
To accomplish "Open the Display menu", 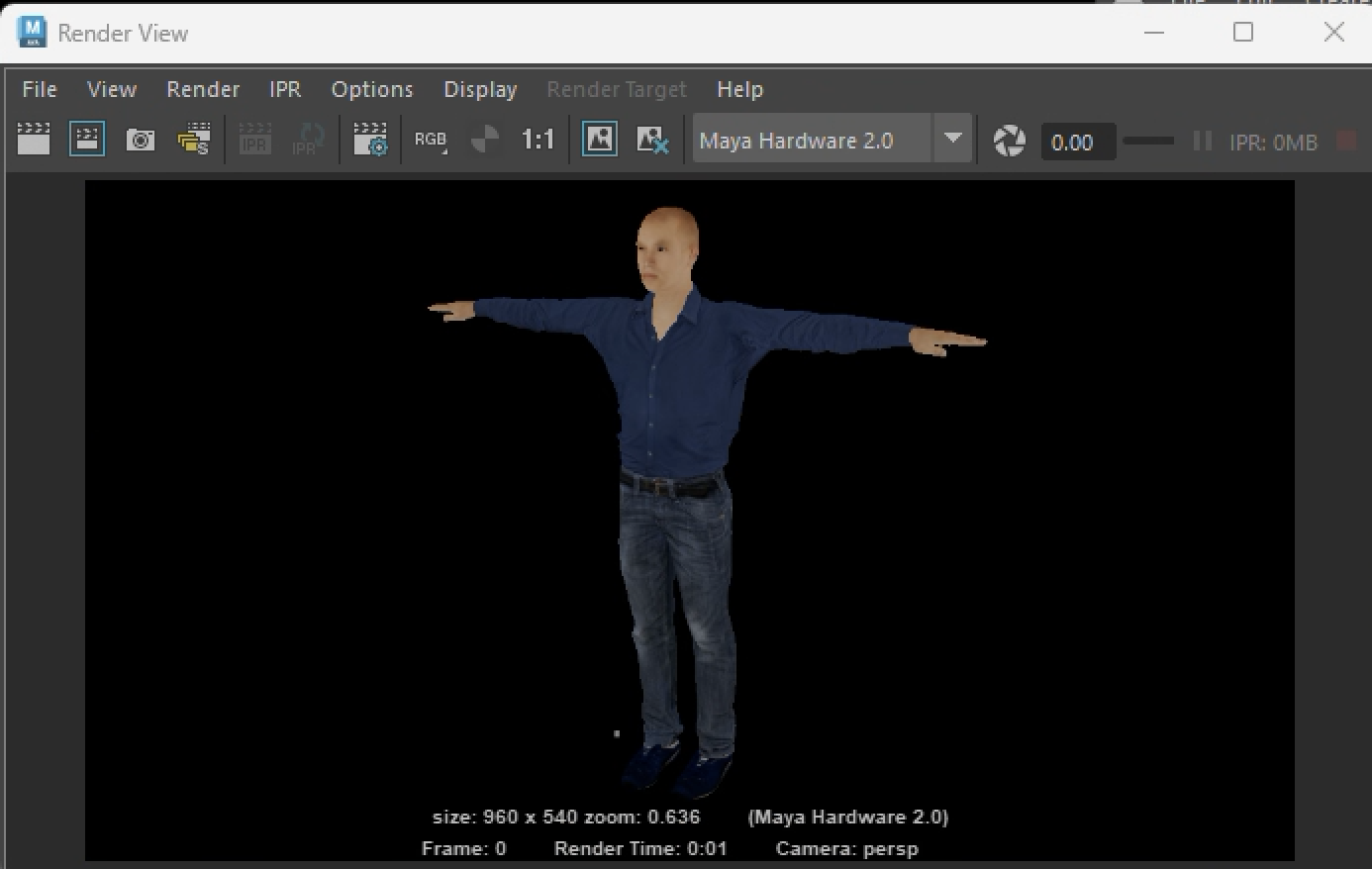I will pyautogui.click(x=480, y=89).
